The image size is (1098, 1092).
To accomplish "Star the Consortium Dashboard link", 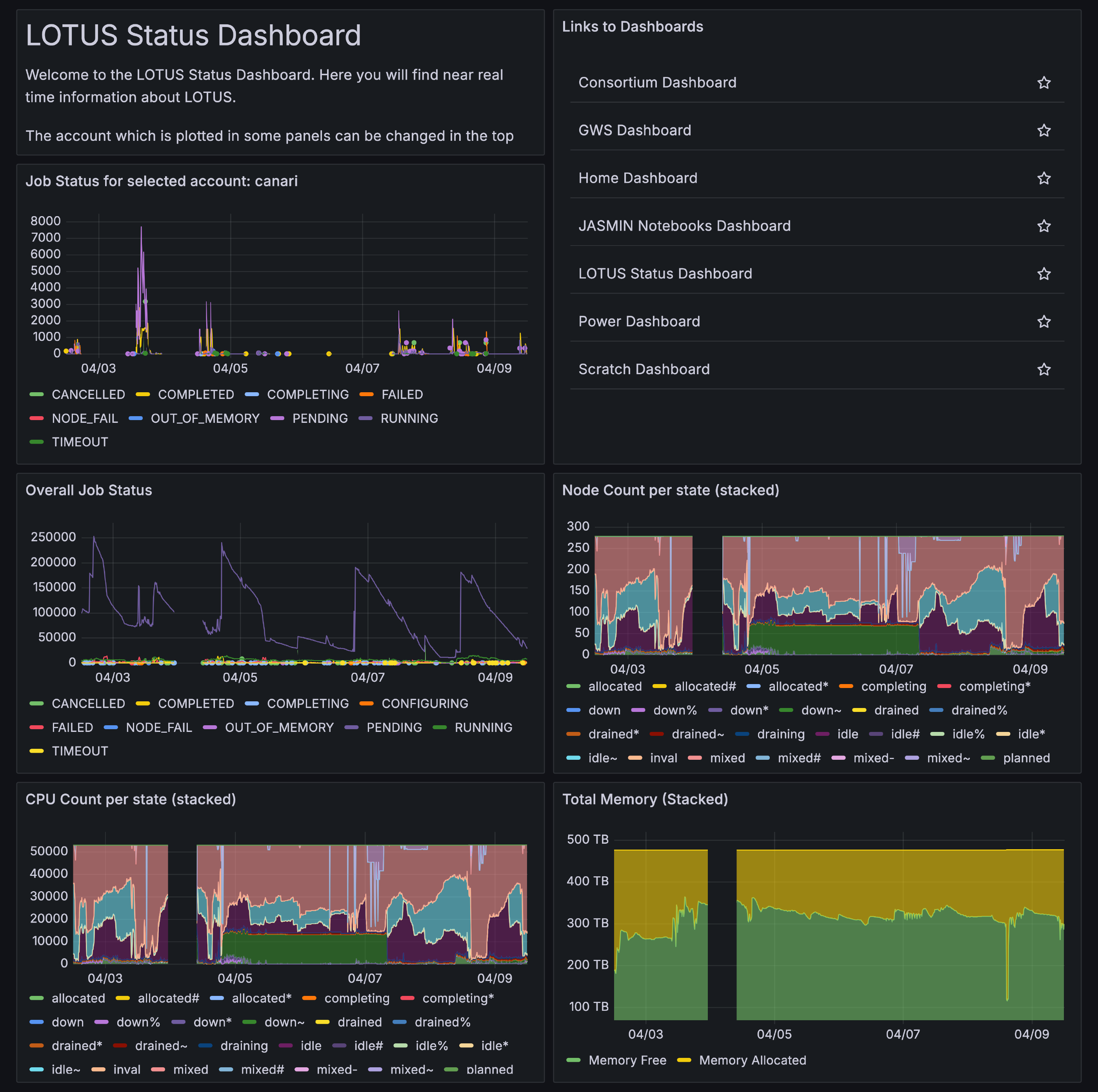I will [1043, 83].
